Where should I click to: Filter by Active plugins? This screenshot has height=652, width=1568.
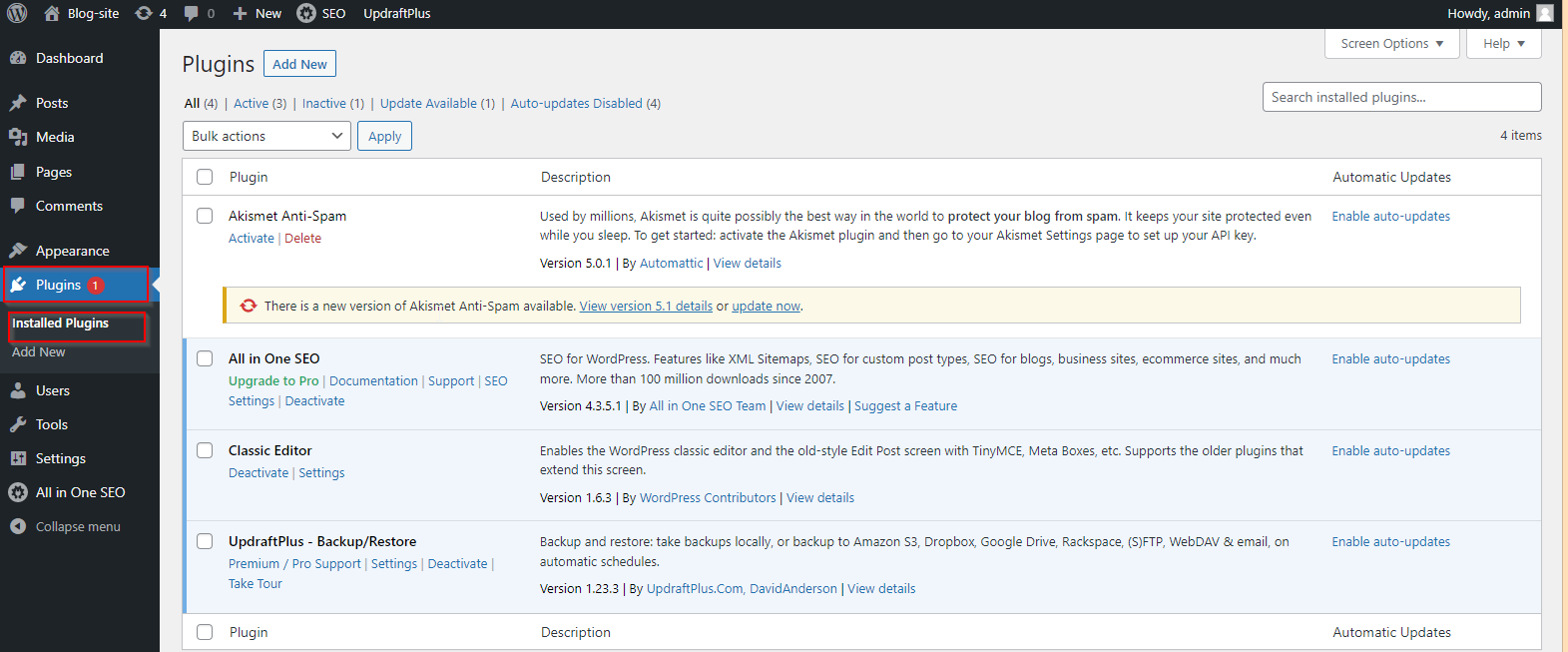[260, 103]
